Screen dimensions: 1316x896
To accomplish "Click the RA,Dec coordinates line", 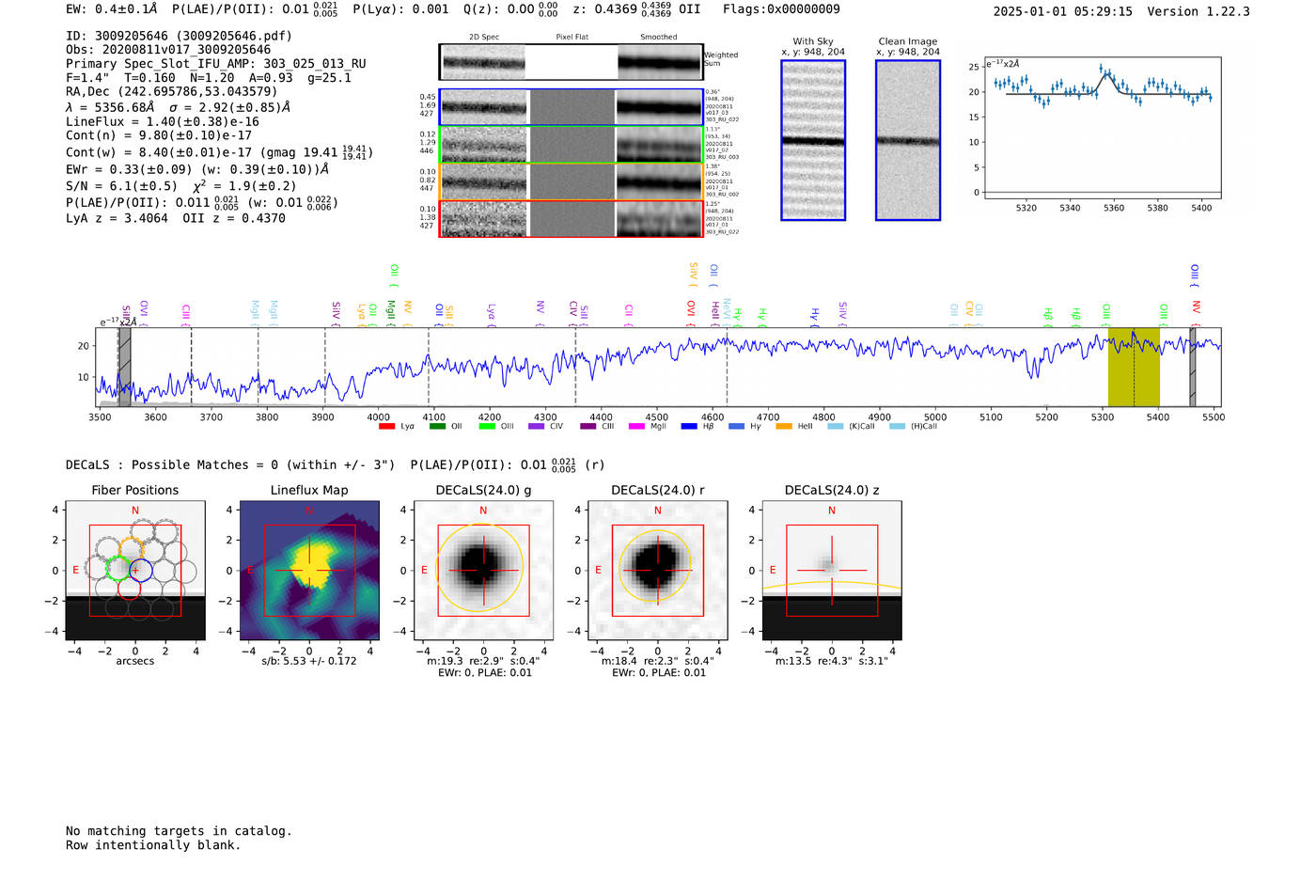I will tap(172, 91).
